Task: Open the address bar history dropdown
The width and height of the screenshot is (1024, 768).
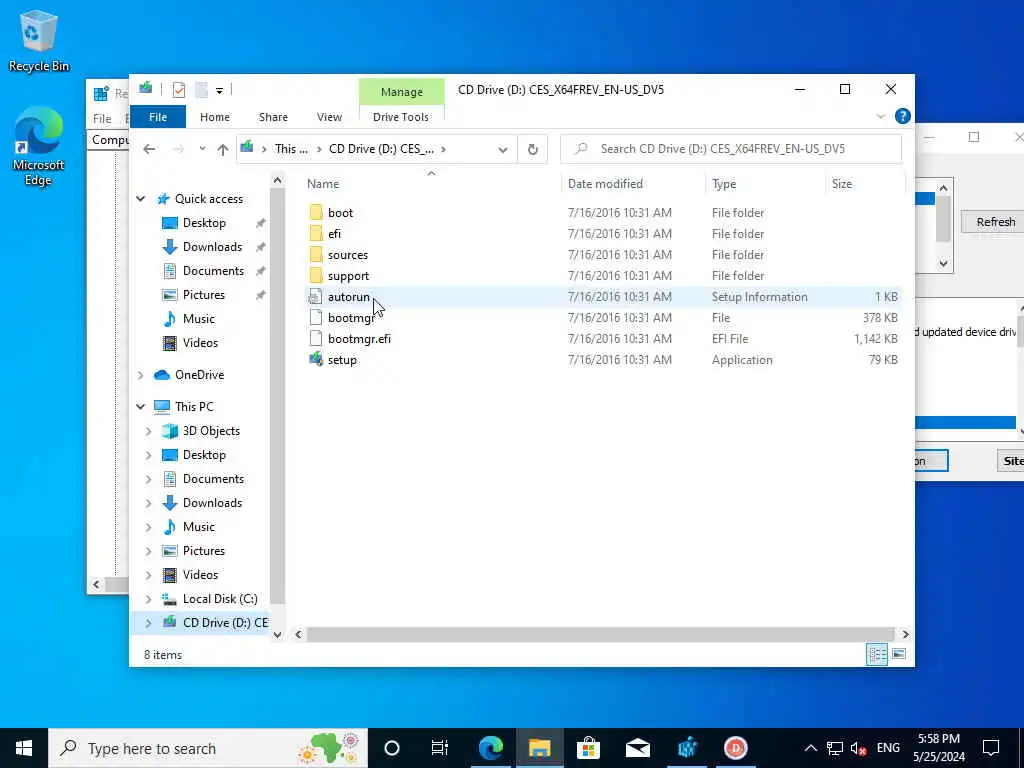Action: (x=503, y=149)
